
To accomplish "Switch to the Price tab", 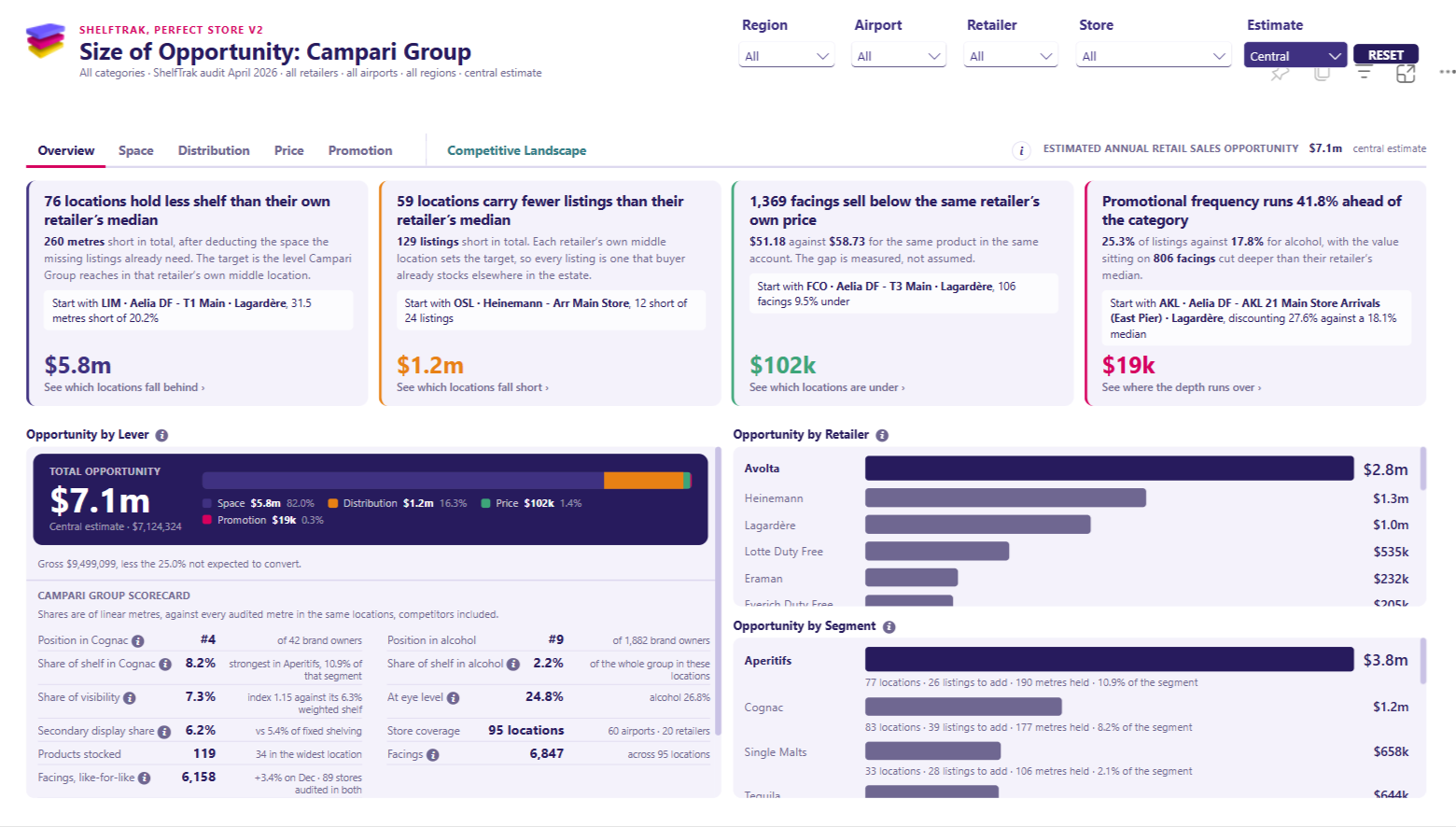I will coord(289,150).
